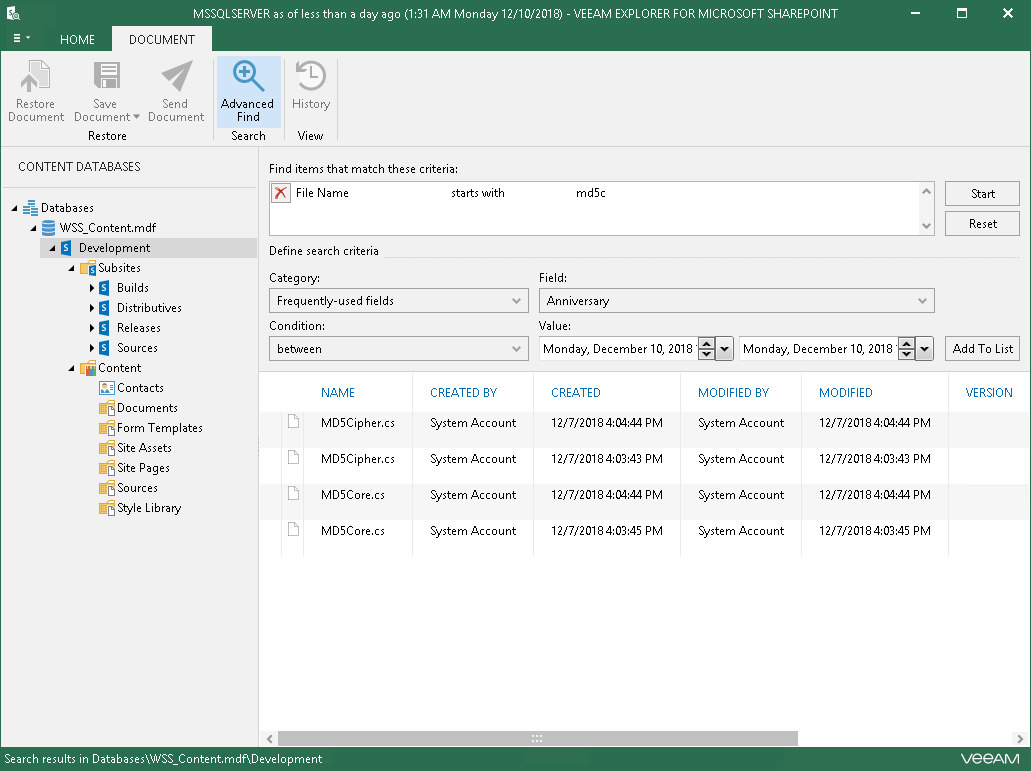Image resolution: width=1031 pixels, height=771 pixels.
Task: Click the Add To List button
Action: 982,349
